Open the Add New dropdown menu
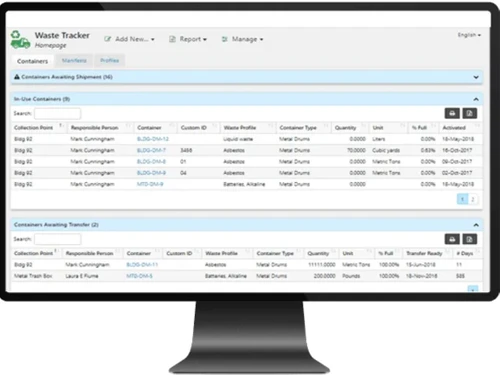 click(x=129, y=39)
